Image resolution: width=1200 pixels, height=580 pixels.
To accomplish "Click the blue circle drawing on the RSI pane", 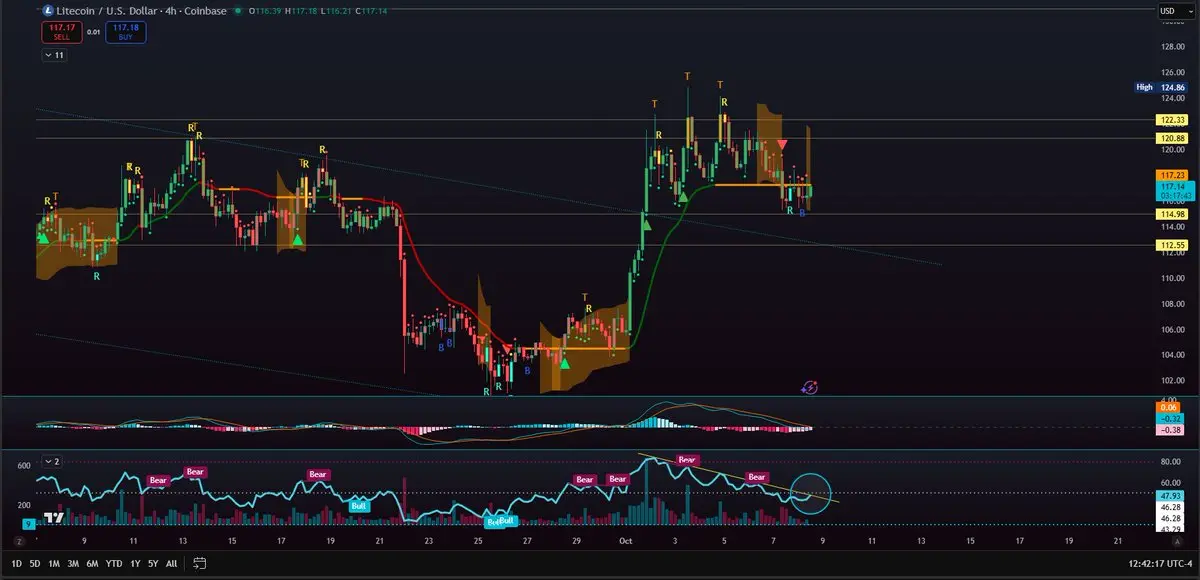I will point(811,493).
